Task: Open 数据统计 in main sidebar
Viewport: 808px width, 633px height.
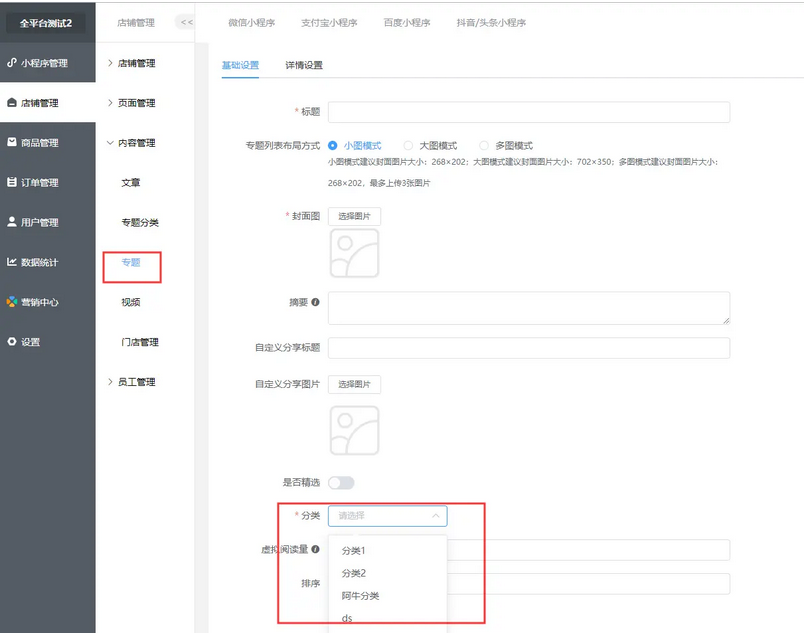Action: pos(48,262)
